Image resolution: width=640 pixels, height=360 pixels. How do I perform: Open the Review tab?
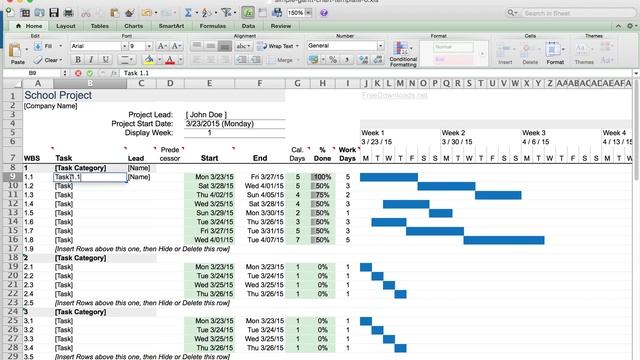[281, 26]
